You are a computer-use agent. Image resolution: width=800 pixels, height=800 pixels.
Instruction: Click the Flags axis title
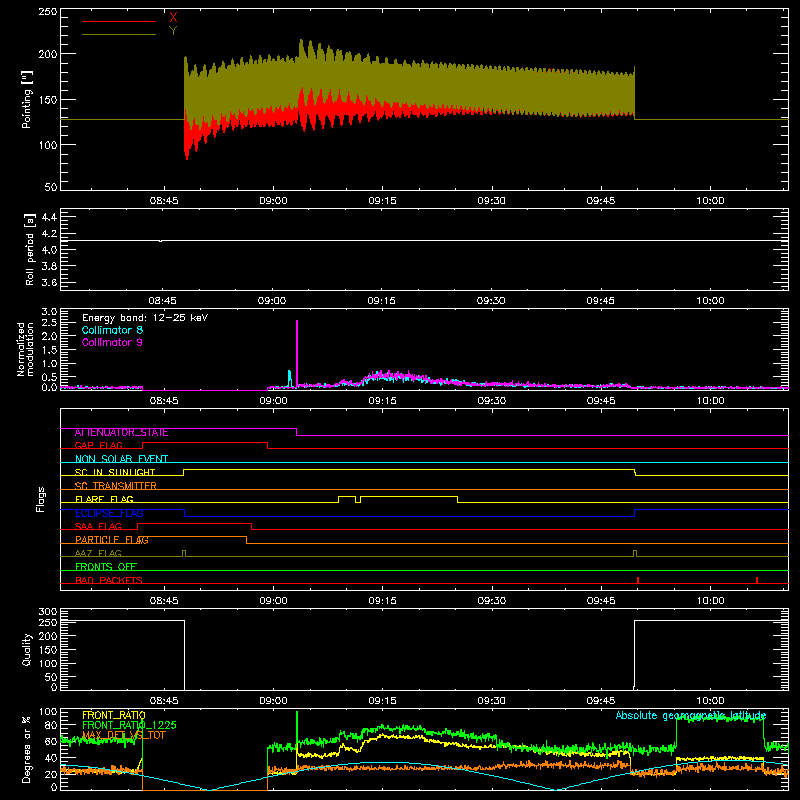[x=40, y=499]
